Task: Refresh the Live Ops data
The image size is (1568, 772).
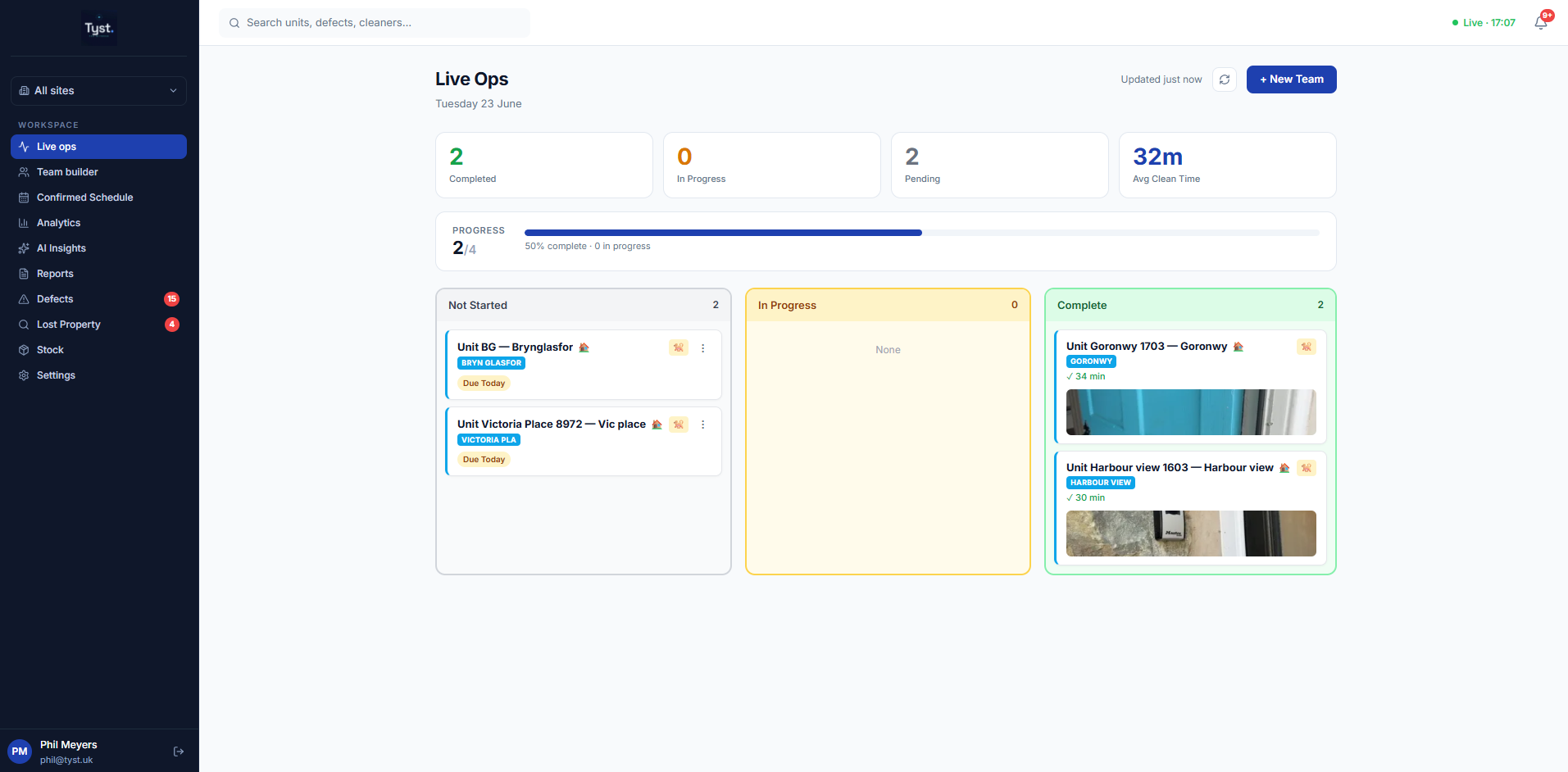Action: (1225, 79)
